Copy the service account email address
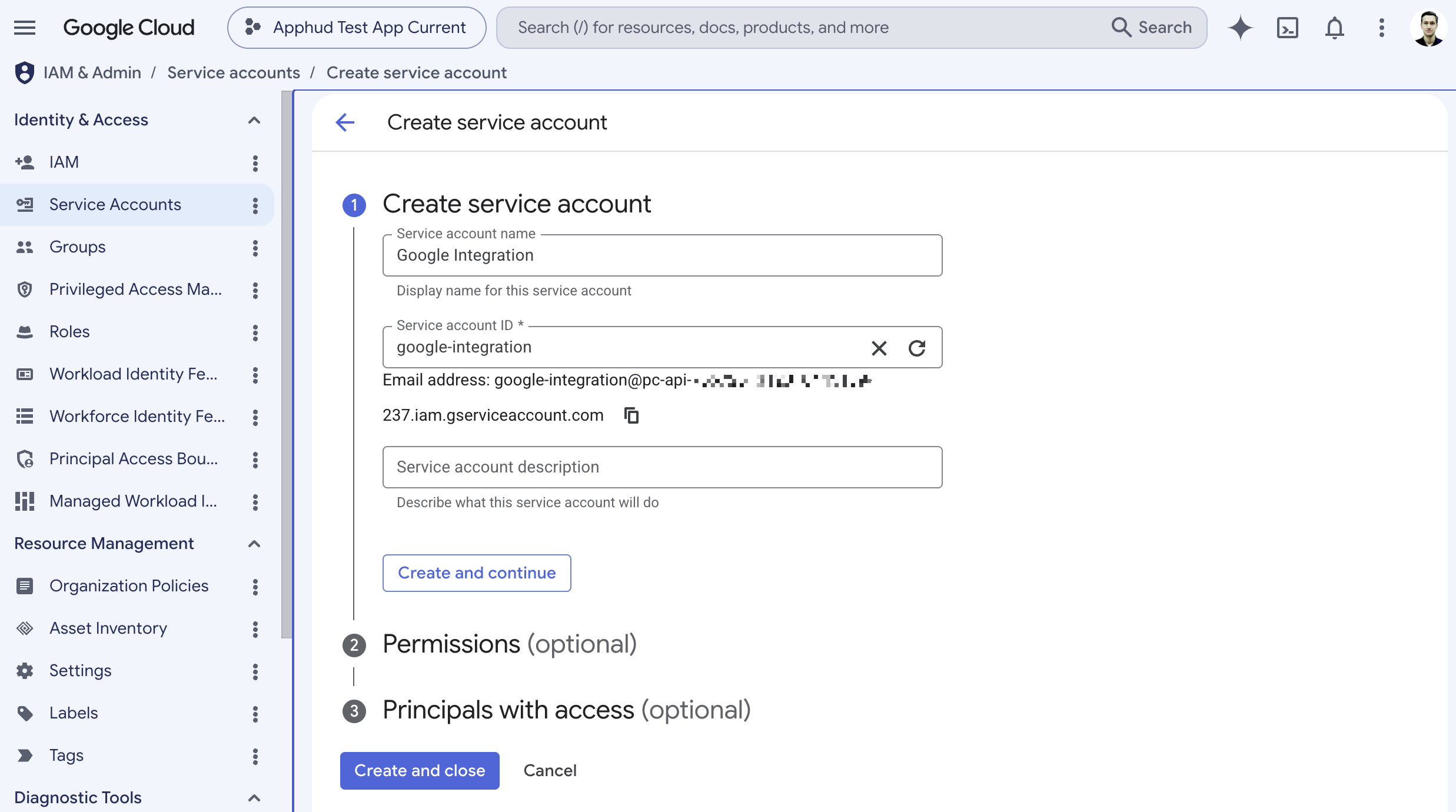 (631, 415)
